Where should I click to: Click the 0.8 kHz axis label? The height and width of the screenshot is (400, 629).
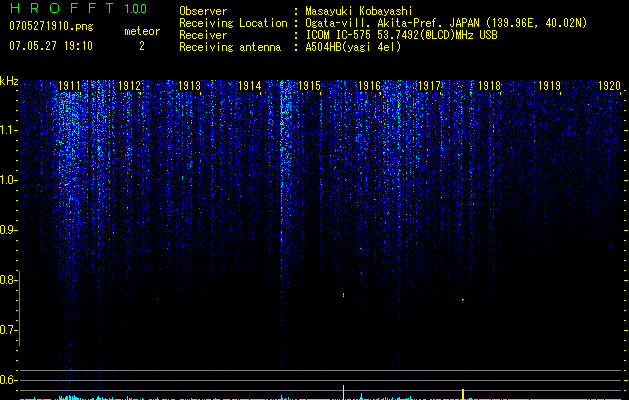coord(8,280)
